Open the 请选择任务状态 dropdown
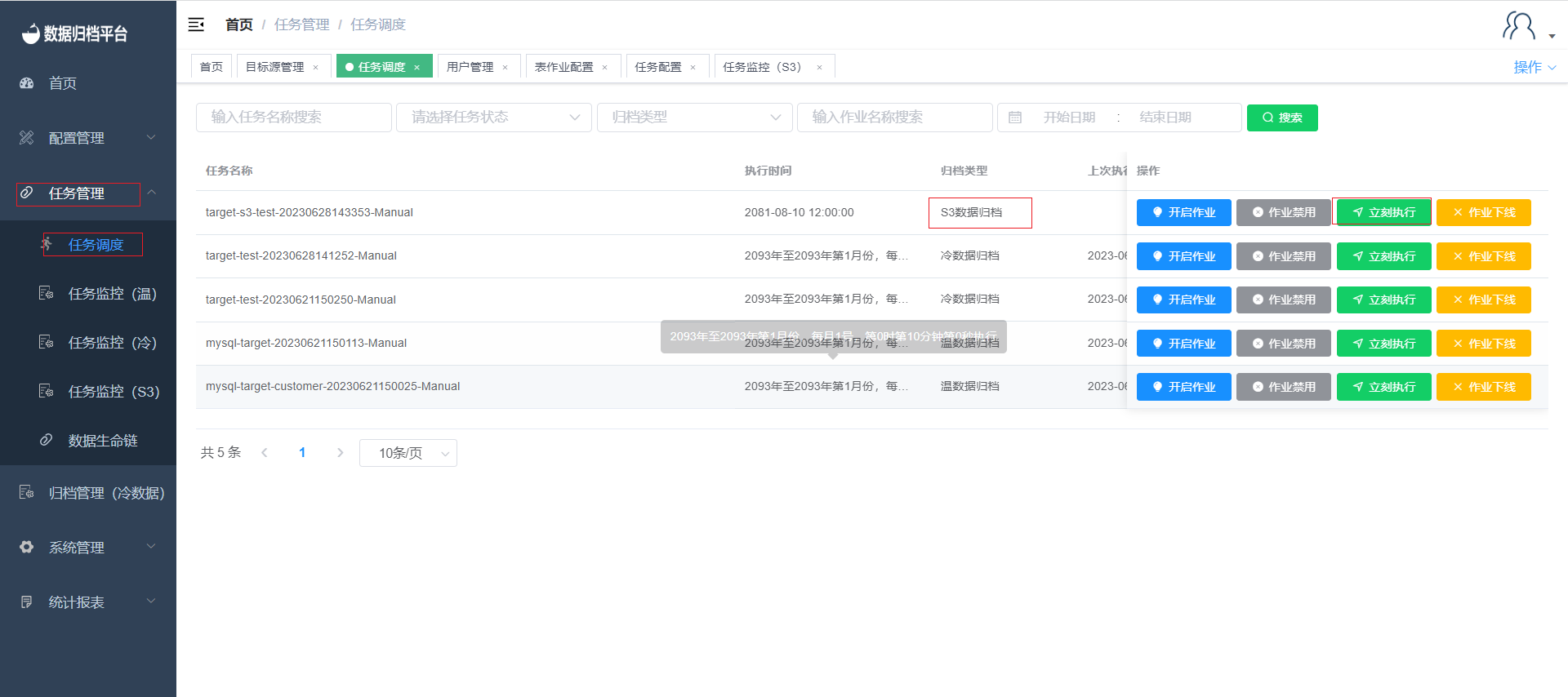The width and height of the screenshot is (1568, 697). pyautogui.click(x=494, y=118)
